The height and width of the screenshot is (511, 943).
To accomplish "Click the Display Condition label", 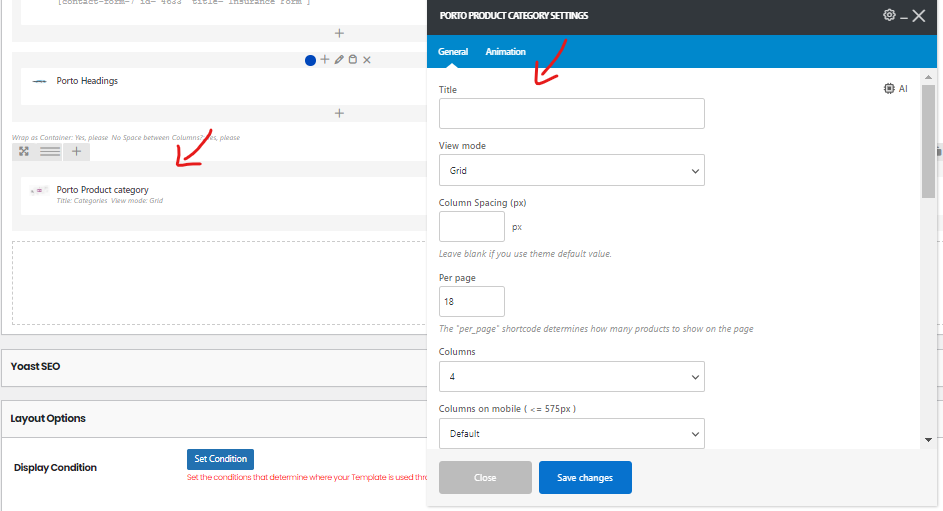I will point(55,467).
